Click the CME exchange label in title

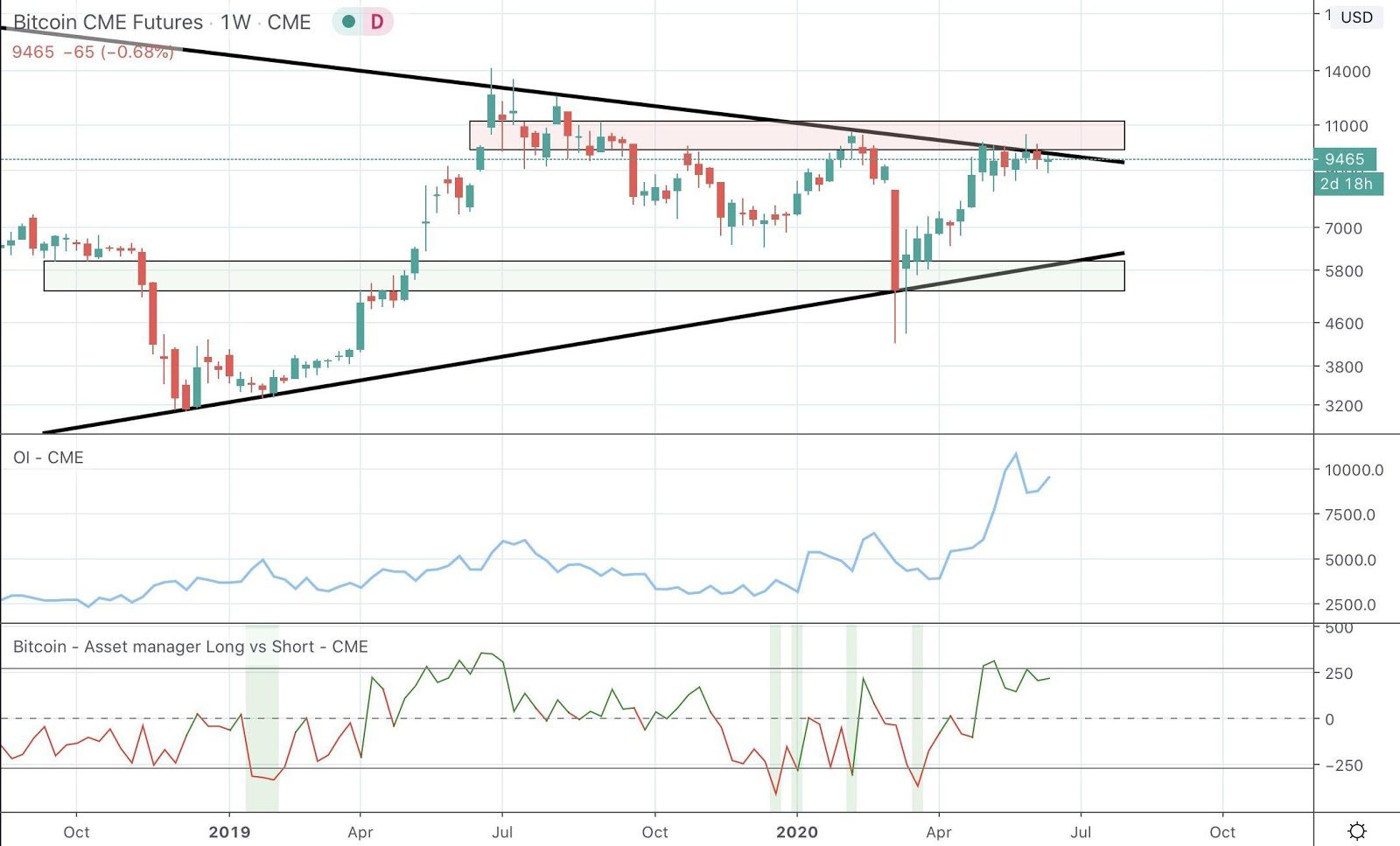click(289, 22)
